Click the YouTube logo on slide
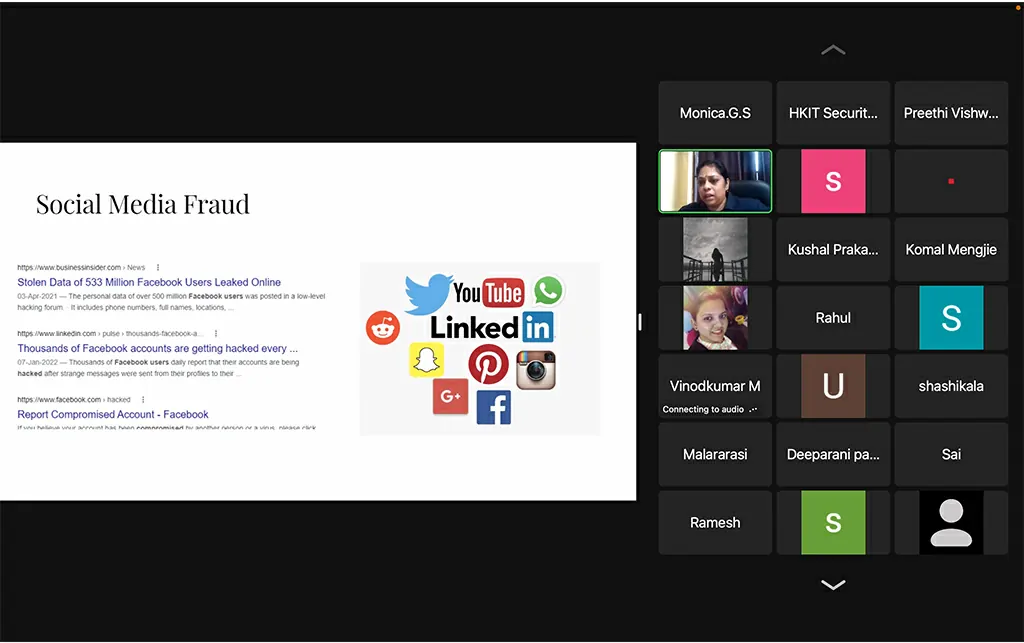The image size is (1024, 643). point(488,293)
